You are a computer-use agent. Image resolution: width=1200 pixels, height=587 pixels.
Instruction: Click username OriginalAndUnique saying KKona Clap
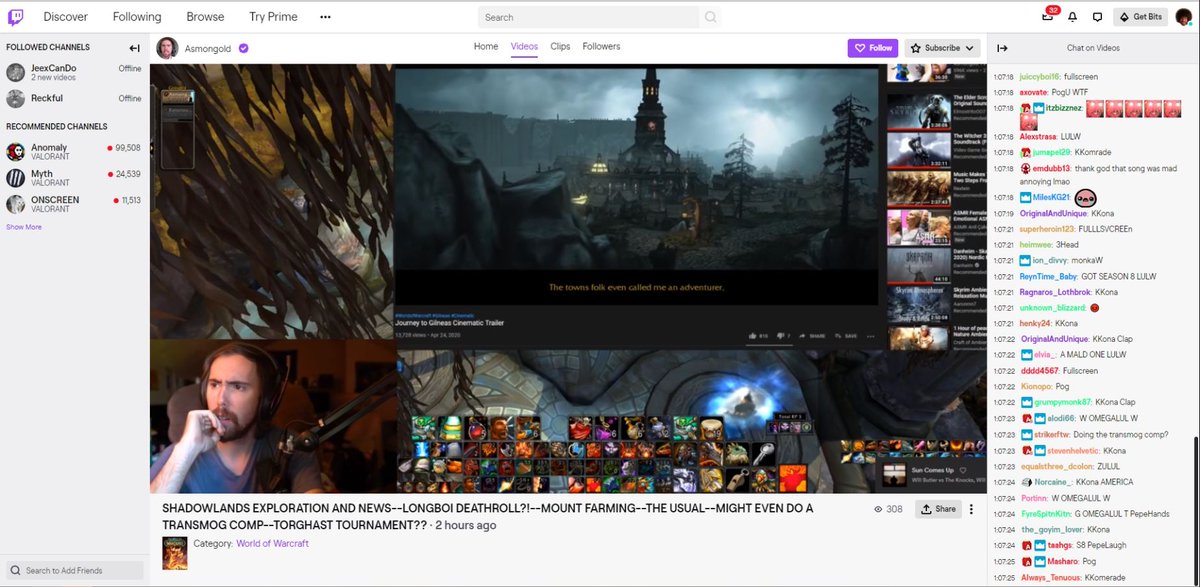pos(1054,339)
